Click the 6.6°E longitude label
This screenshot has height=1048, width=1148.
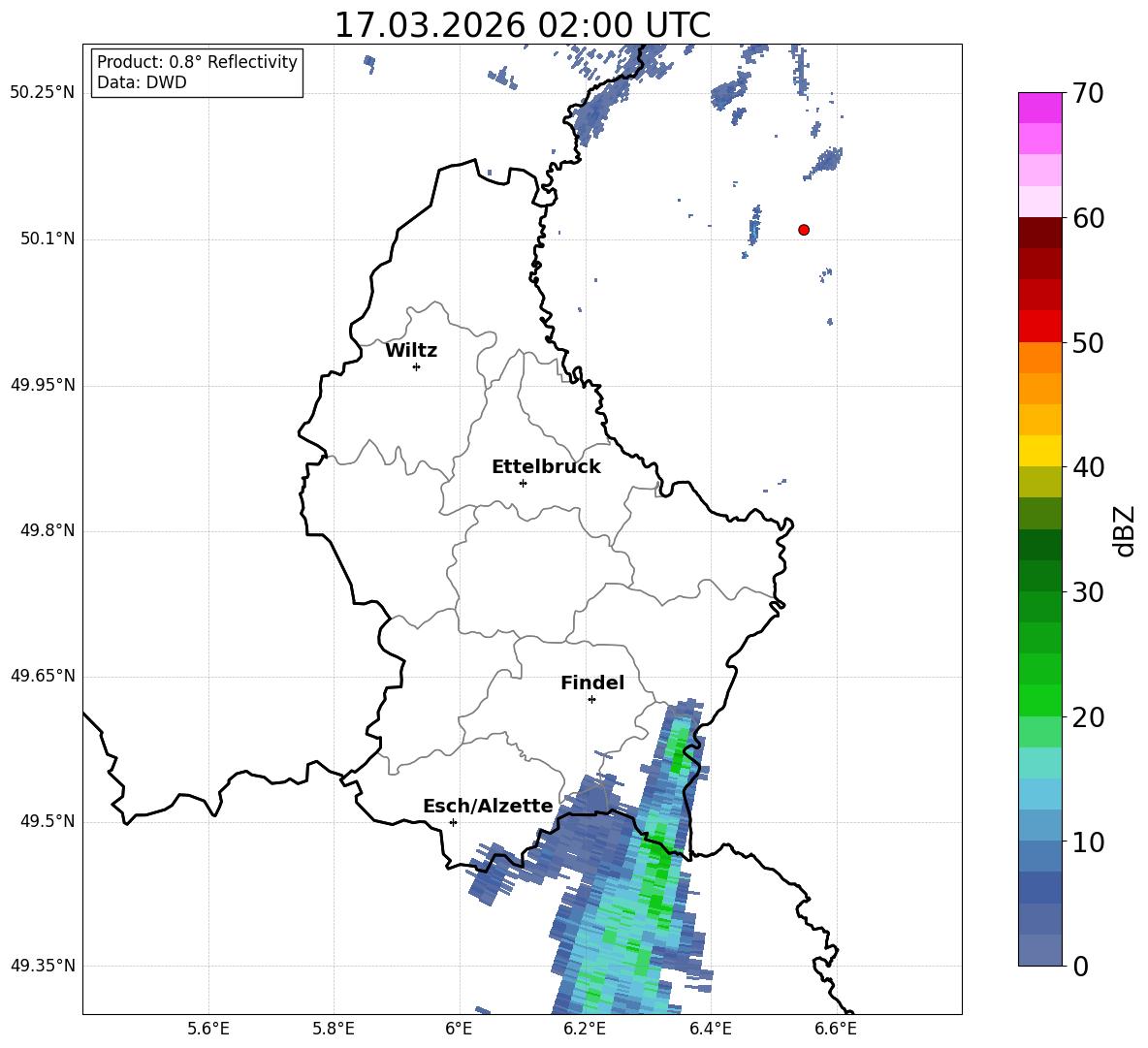point(836,1029)
